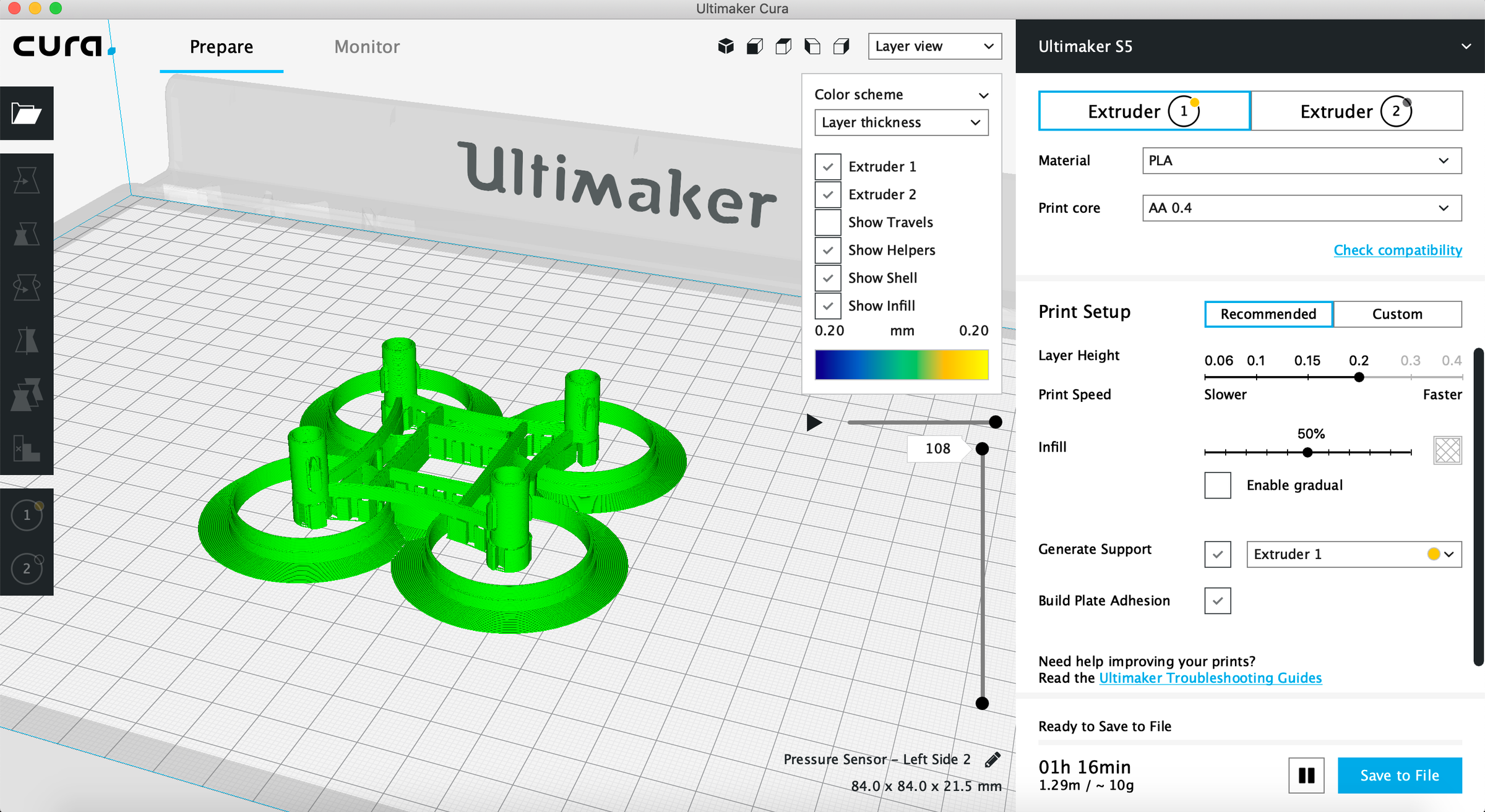Select the Scale tool

(27, 235)
